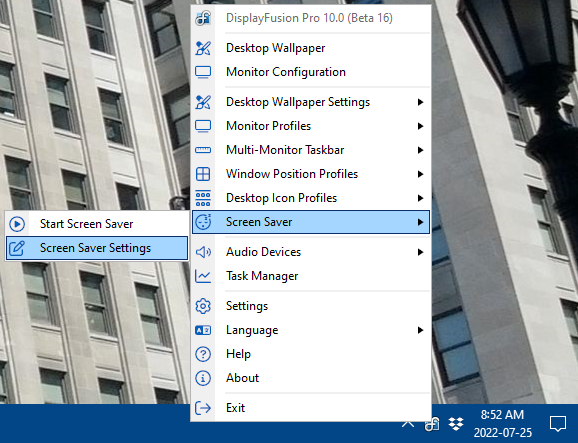Click the Window Position Profiles grid icon
This screenshot has height=443, width=578.
[x=203, y=174]
